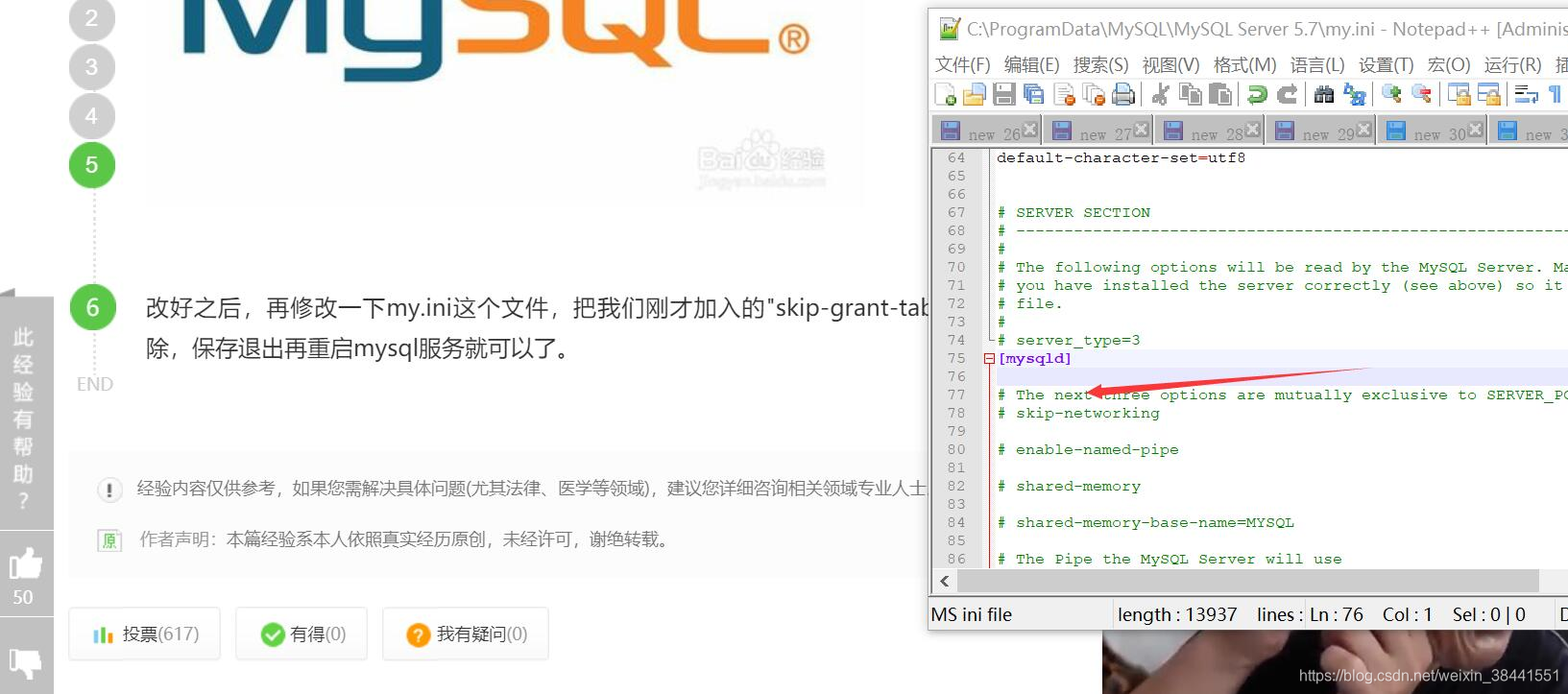1568x694 pixels.
Task: Undo the last edit
Action: (x=1257, y=94)
